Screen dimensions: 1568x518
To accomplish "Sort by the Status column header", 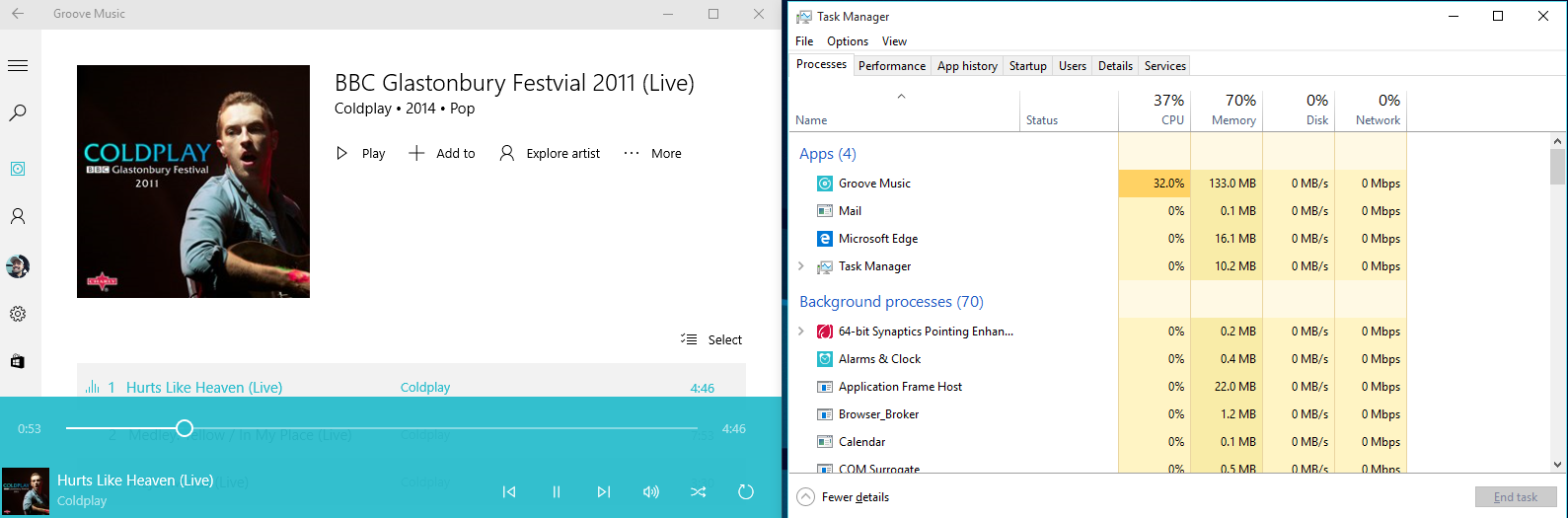I will pos(1069,111).
